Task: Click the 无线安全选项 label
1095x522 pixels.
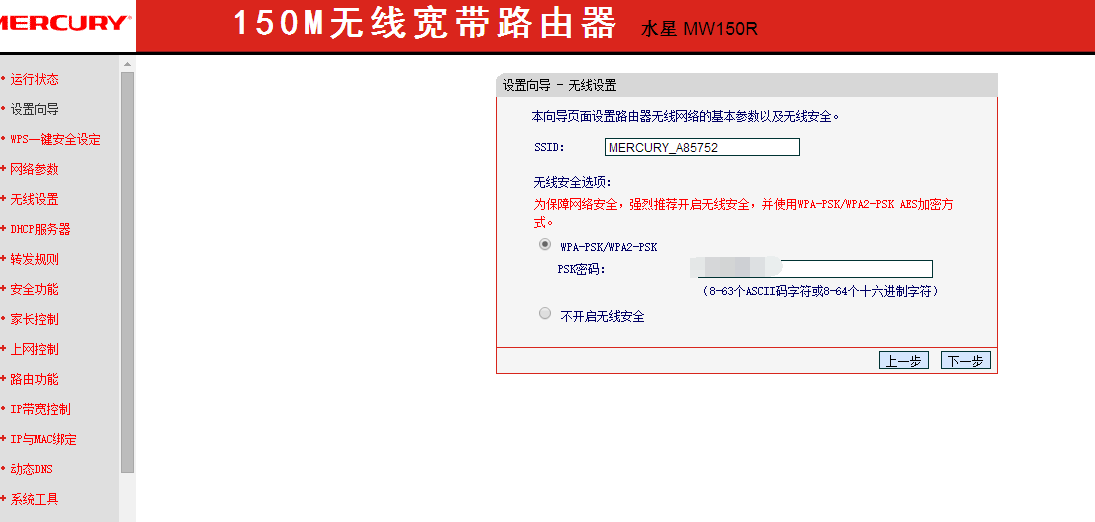Action: click(x=573, y=183)
